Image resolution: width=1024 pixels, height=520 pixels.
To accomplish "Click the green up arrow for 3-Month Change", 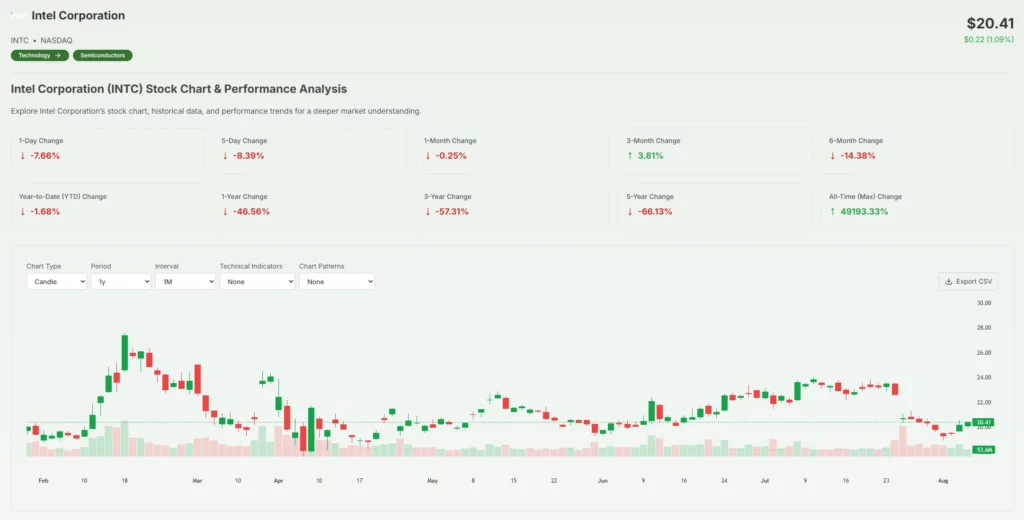I will 630,156.
